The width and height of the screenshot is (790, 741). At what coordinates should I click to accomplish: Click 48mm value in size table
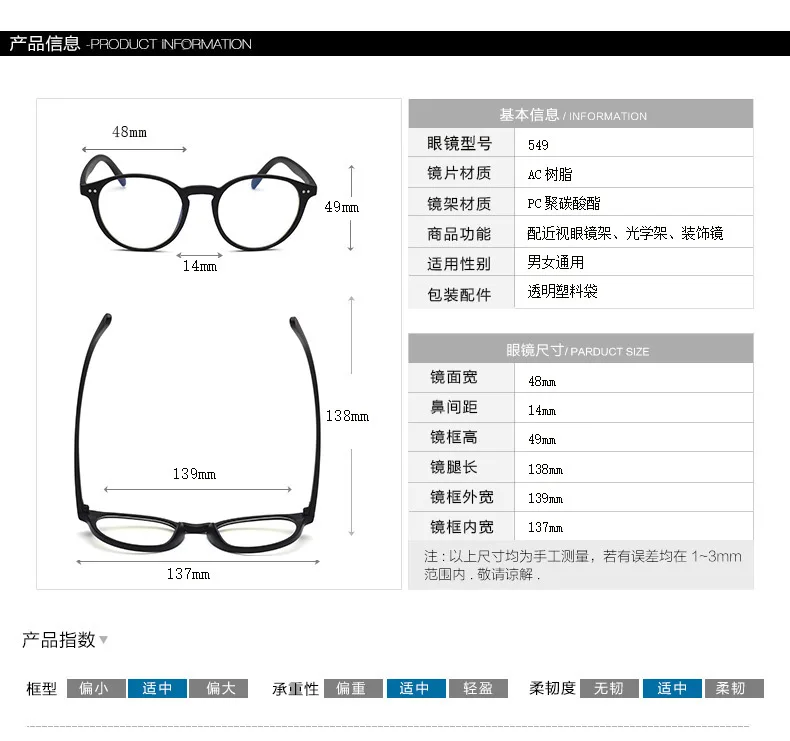tap(542, 381)
